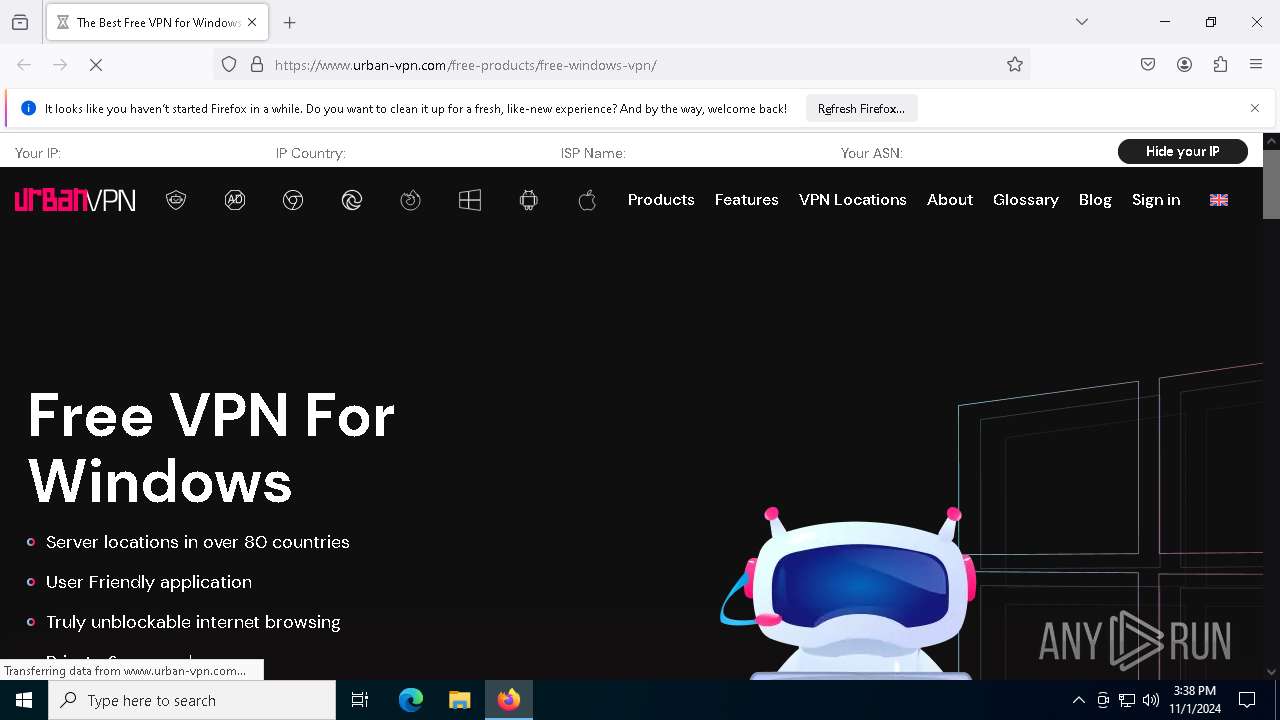1280x720 pixels.
Task: Click the Refresh Firefox button
Action: pyautogui.click(x=861, y=108)
